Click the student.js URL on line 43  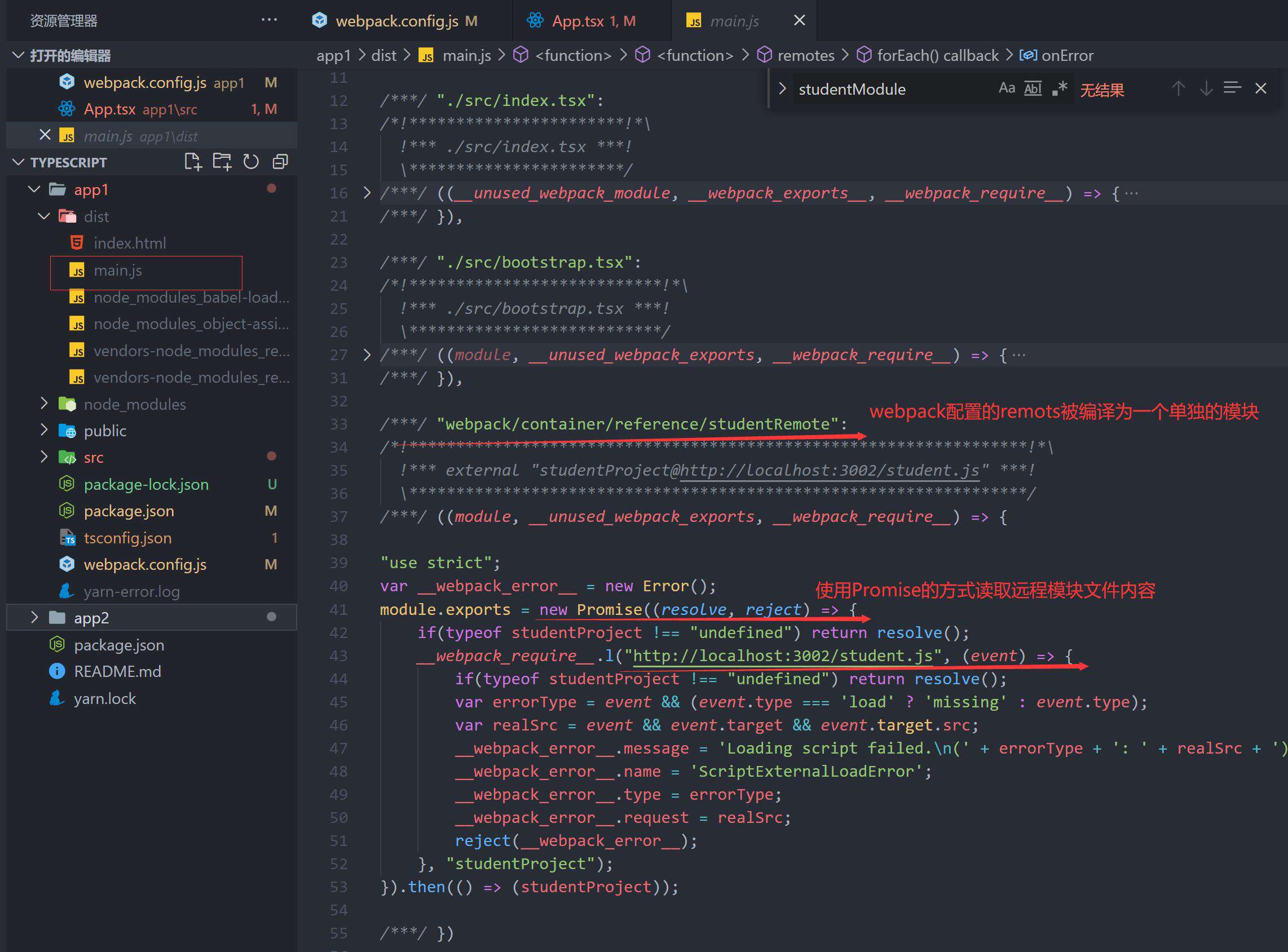coord(782,656)
